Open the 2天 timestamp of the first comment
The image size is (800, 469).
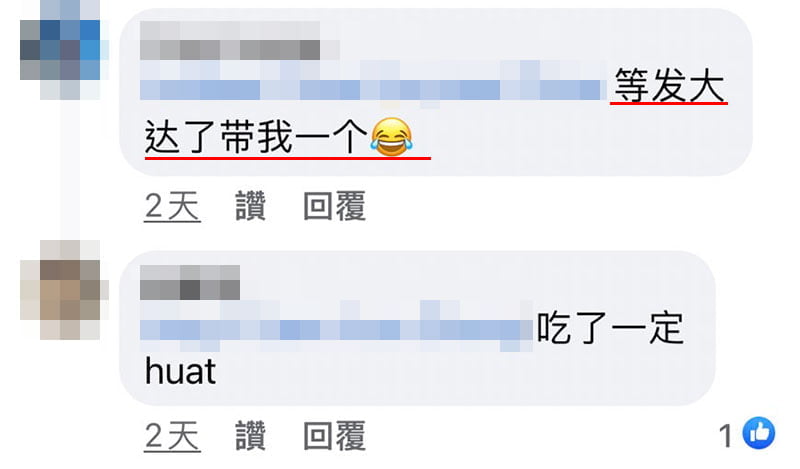click(172, 207)
